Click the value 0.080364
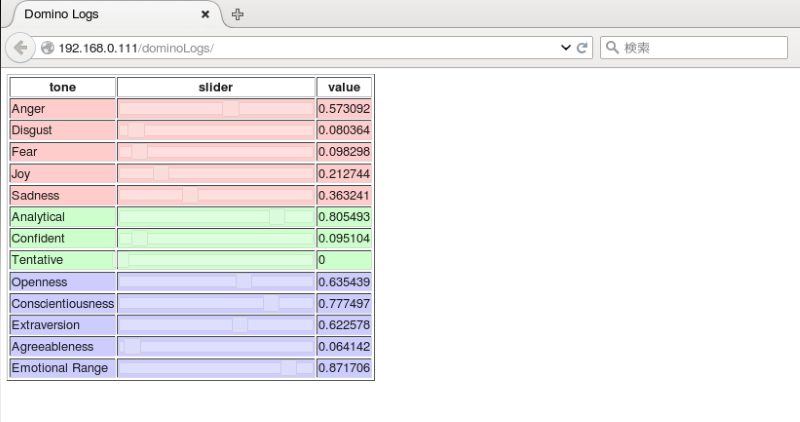 [x=344, y=130]
